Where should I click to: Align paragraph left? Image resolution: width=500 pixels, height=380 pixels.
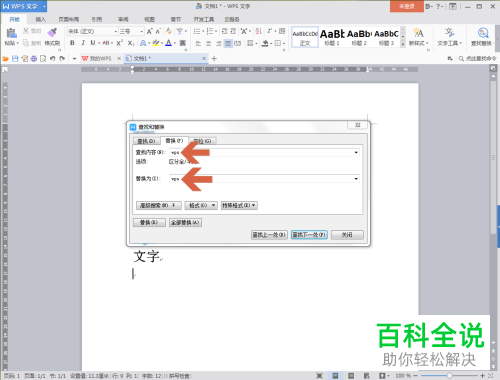pyautogui.click(x=198, y=43)
